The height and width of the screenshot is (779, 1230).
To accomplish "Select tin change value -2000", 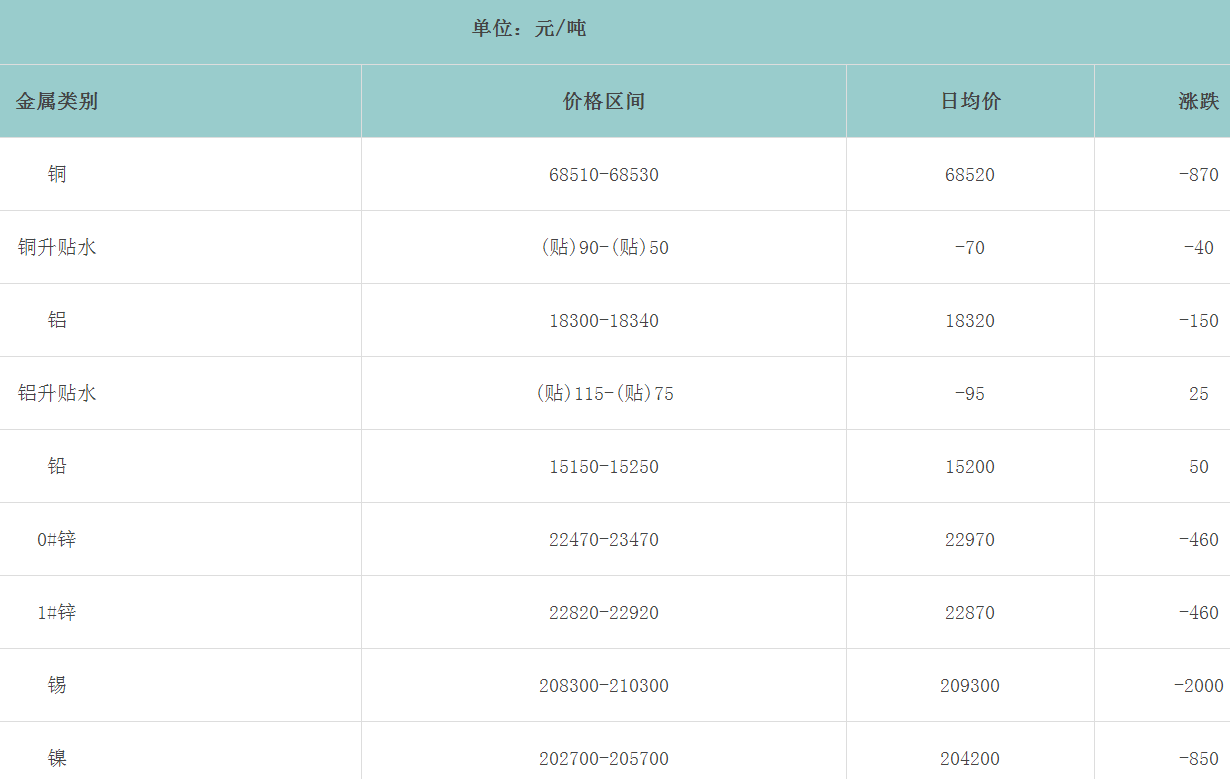I will pos(1198,686).
